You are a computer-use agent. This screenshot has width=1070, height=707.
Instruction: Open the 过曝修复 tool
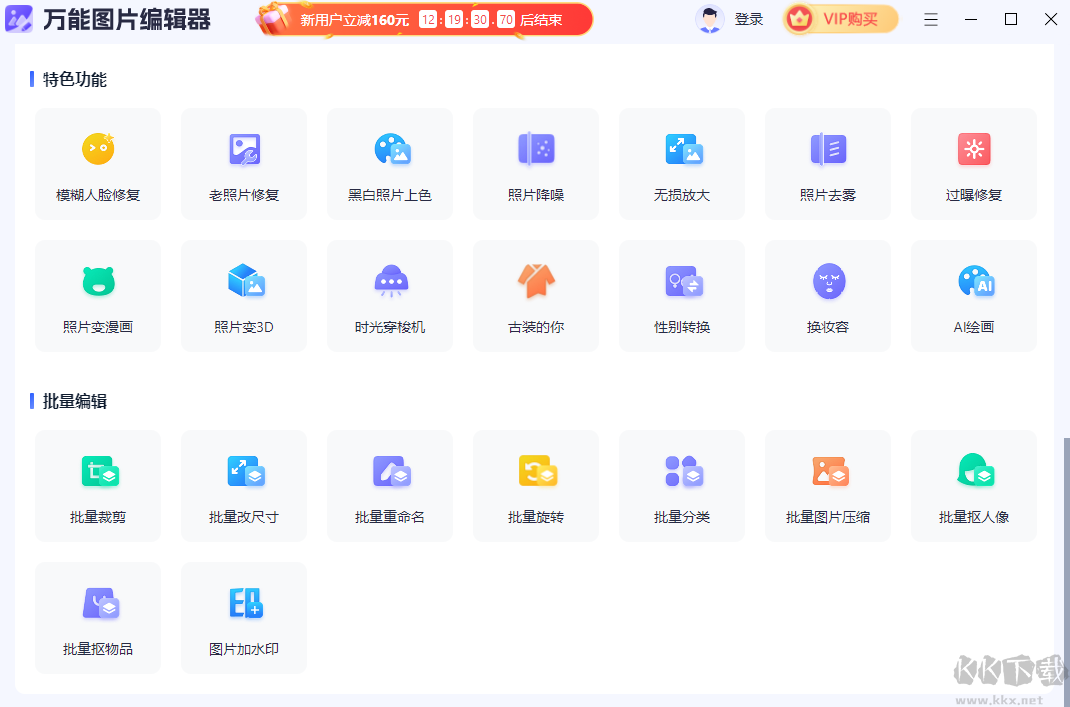click(973, 164)
